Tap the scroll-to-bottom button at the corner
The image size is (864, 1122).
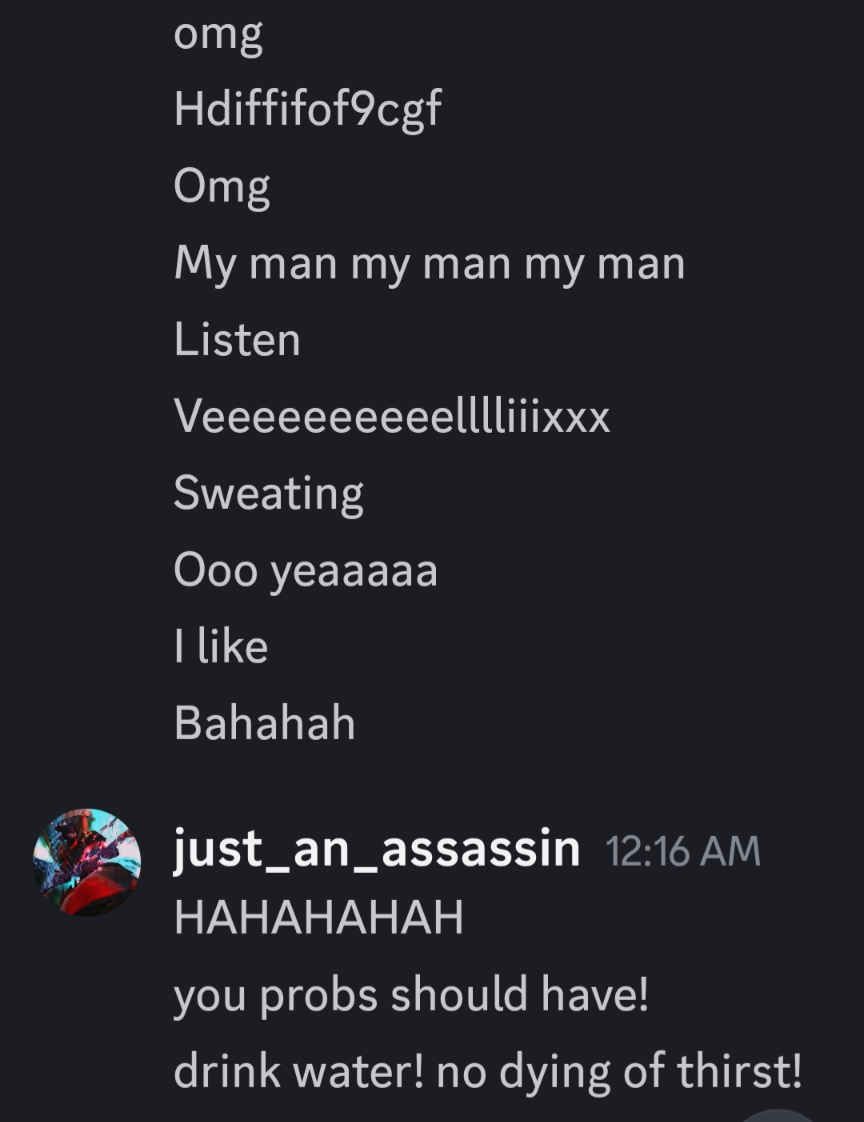pos(777,1115)
